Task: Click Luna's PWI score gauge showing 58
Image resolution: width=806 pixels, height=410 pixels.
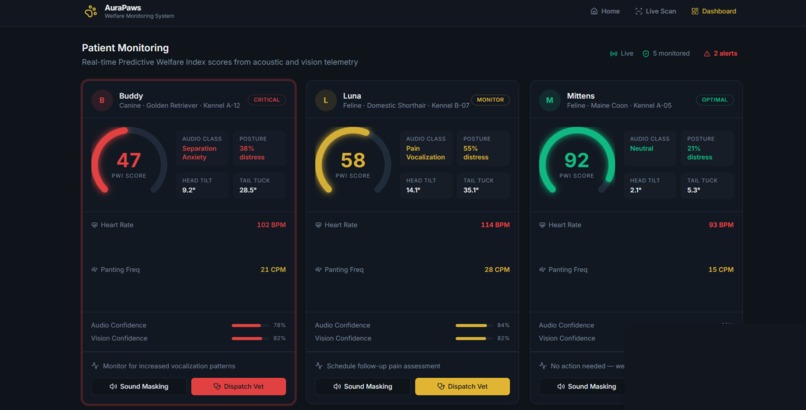Action: [x=353, y=162]
